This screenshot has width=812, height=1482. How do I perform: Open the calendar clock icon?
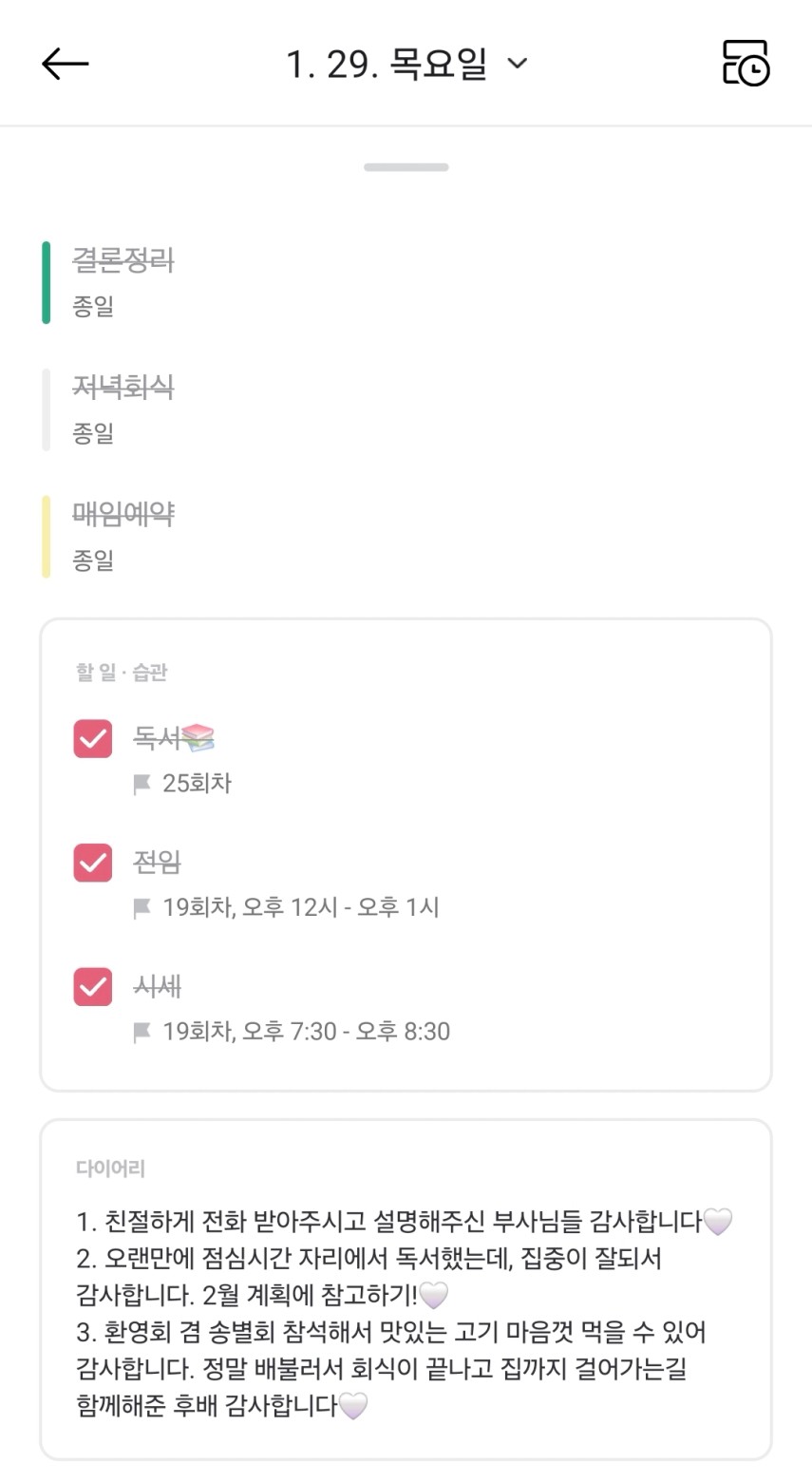(746, 64)
